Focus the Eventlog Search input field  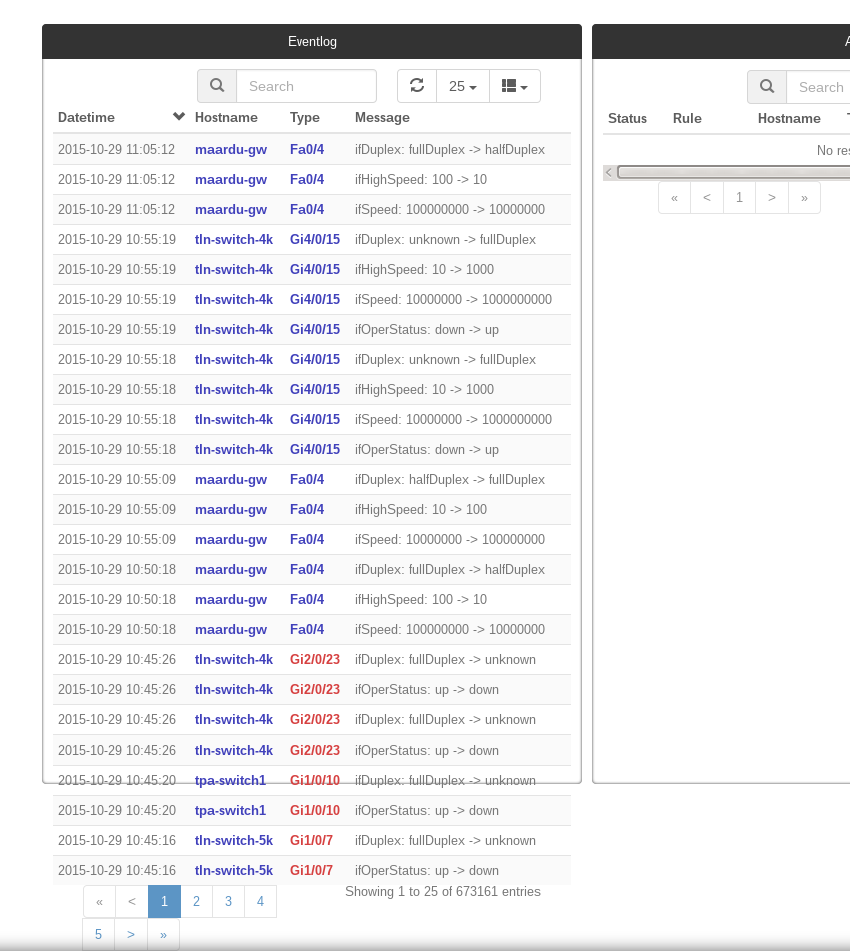tap(306, 86)
